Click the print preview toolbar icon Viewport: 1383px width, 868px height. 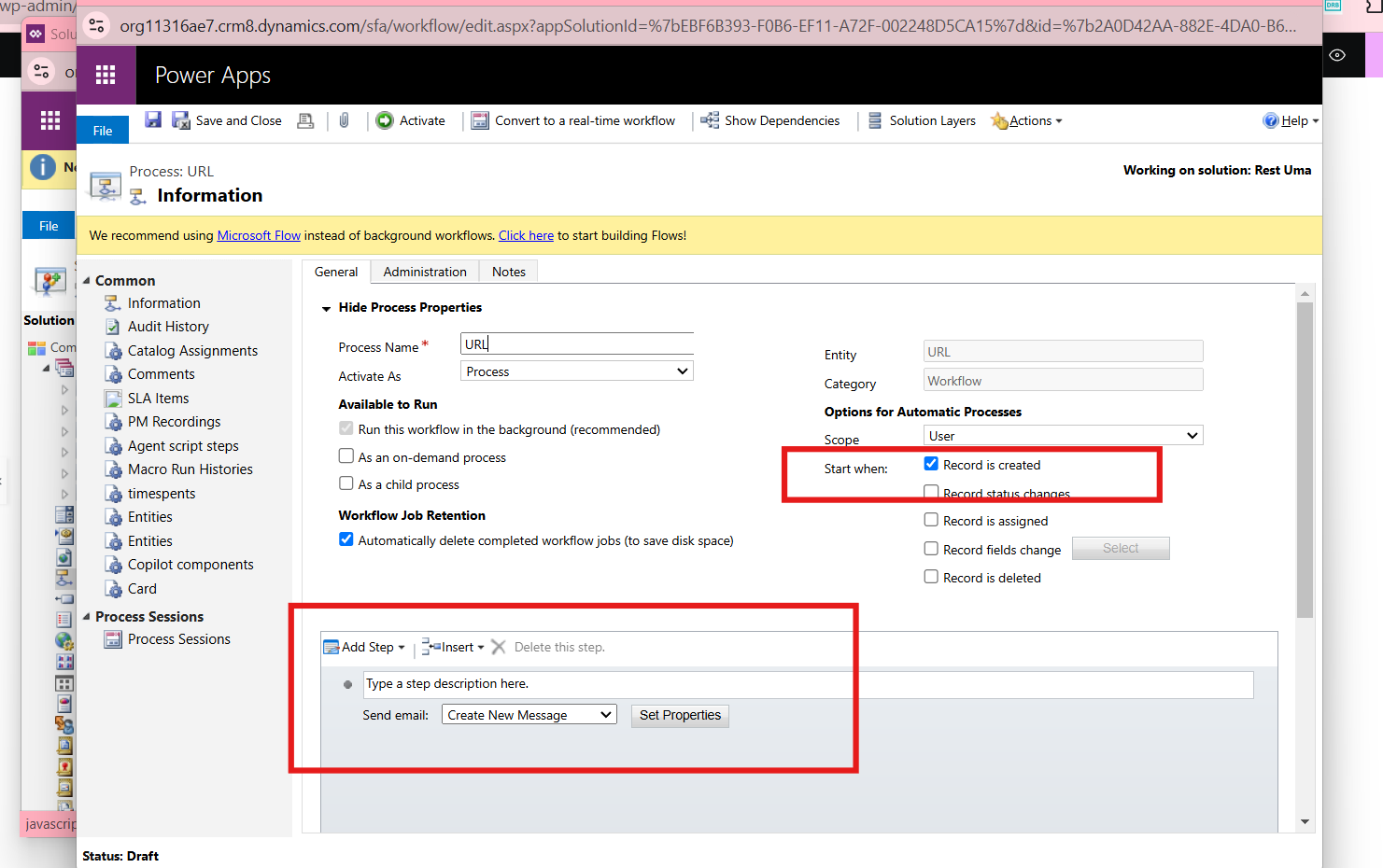tap(305, 120)
